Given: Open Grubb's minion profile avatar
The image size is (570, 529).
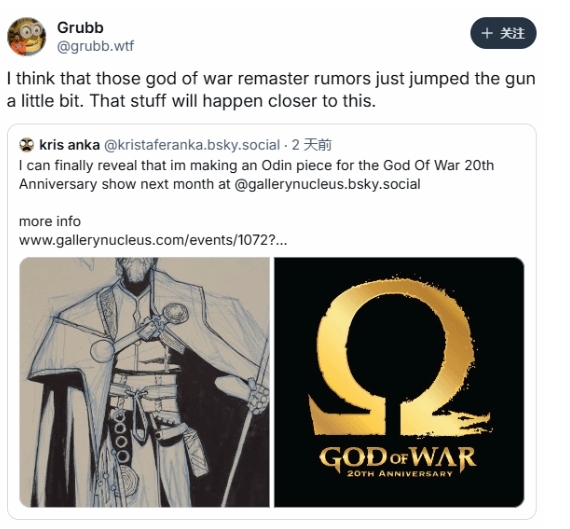Looking at the screenshot, I should [x=27, y=36].
